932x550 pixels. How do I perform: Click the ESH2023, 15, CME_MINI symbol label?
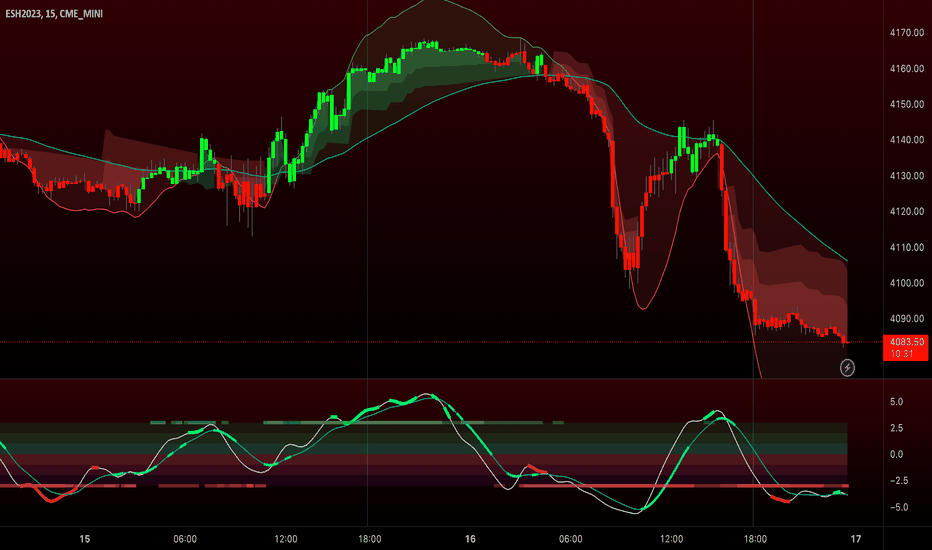(54, 13)
